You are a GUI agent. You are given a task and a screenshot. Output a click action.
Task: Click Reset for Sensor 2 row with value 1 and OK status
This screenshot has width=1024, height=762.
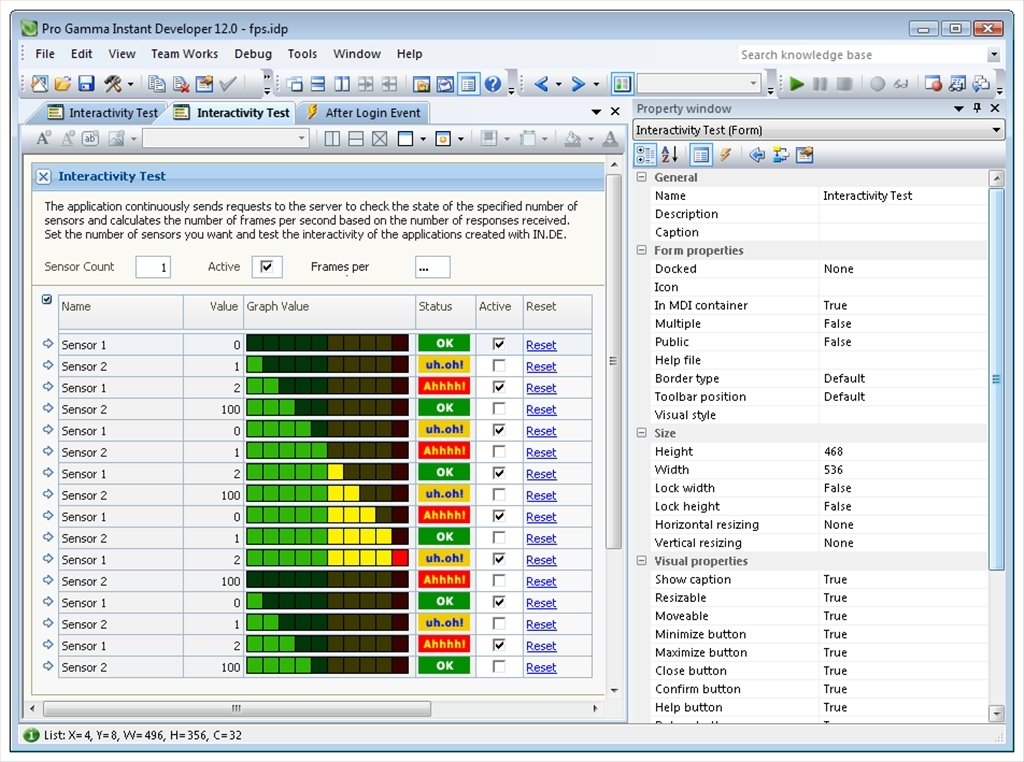(x=541, y=539)
